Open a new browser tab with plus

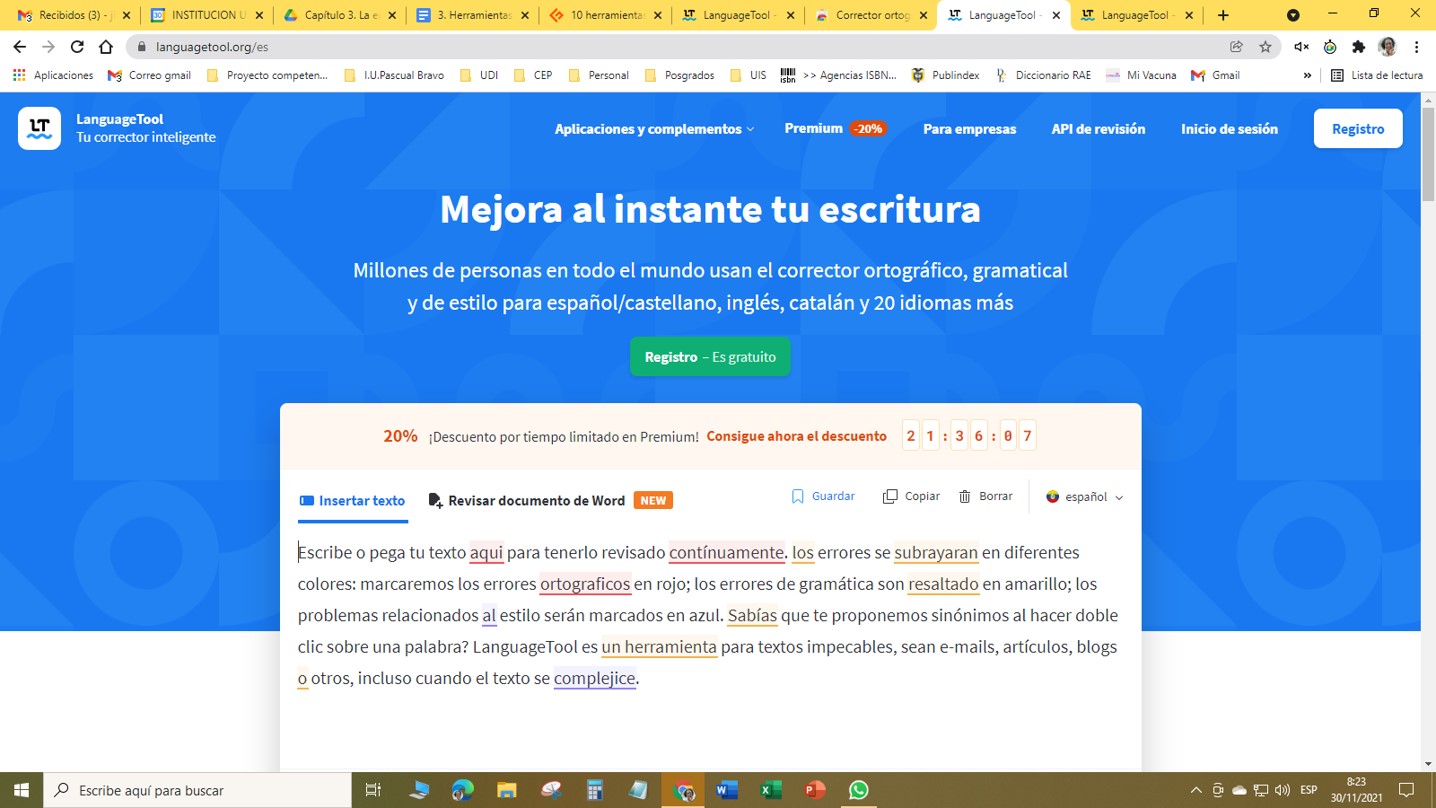click(1223, 15)
